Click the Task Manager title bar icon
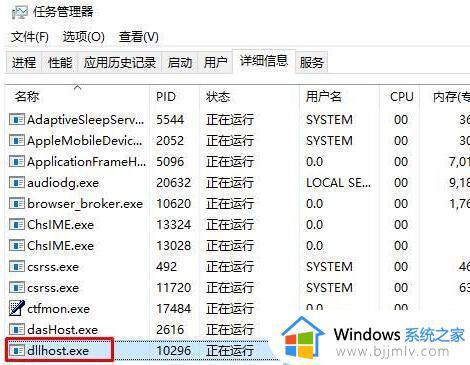This screenshot has height=365, width=470. point(20,12)
